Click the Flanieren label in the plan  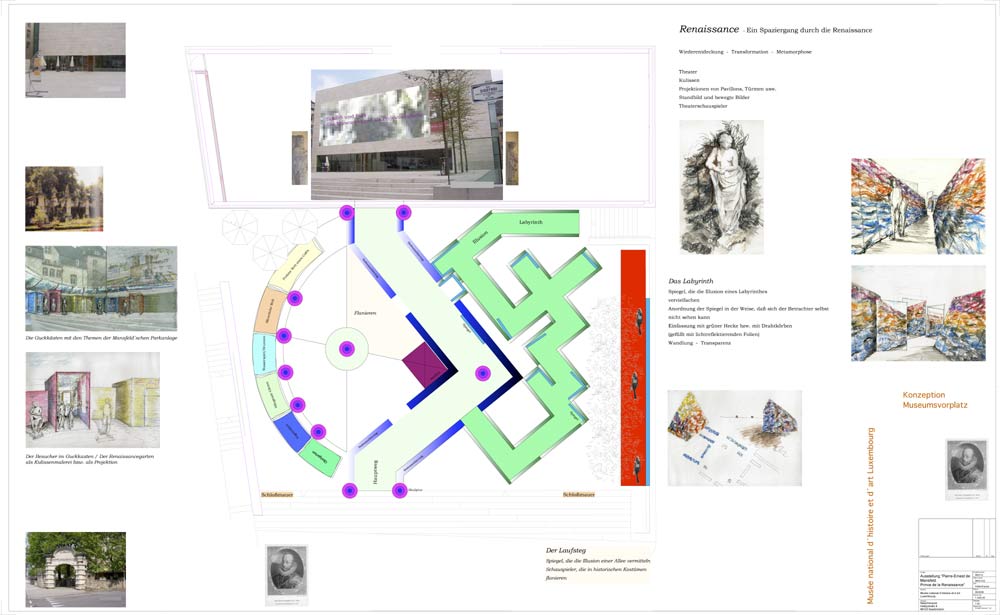[363, 313]
